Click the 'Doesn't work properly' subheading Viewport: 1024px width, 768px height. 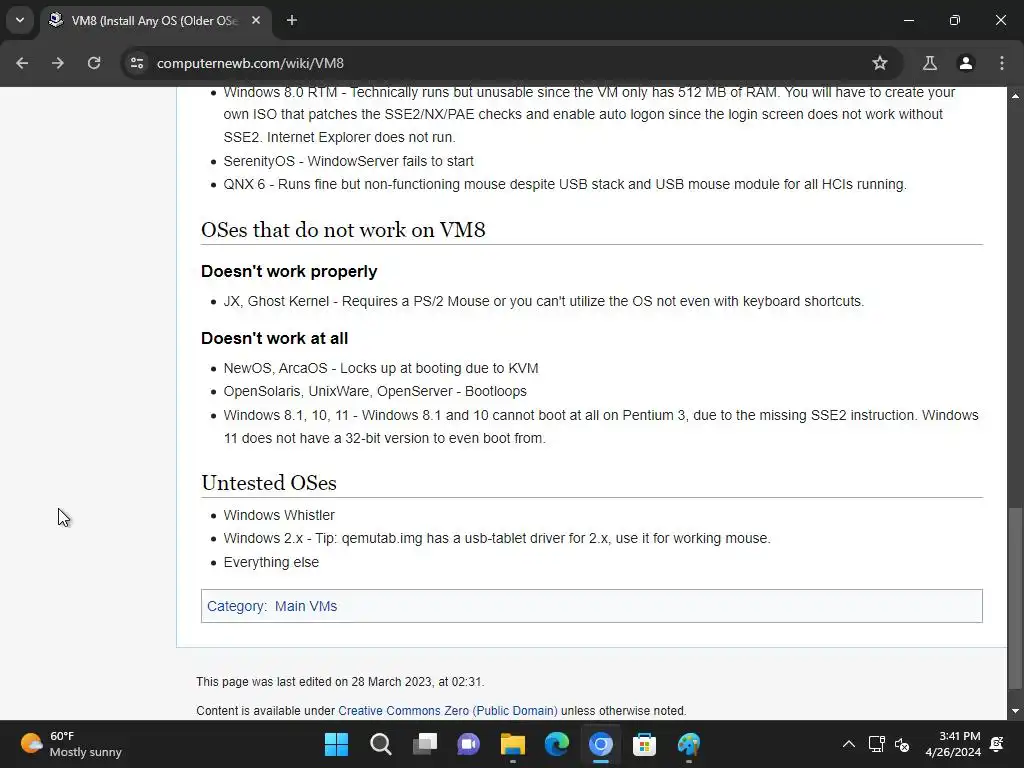pyautogui.click(x=289, y=271)
